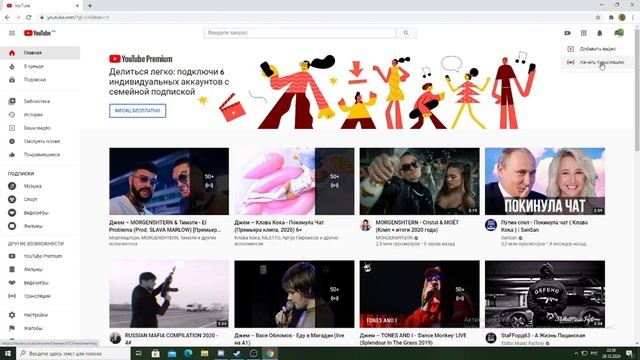Click the Месяц бесплатно button
Screen dimensions: 640x360
[138, 111]
